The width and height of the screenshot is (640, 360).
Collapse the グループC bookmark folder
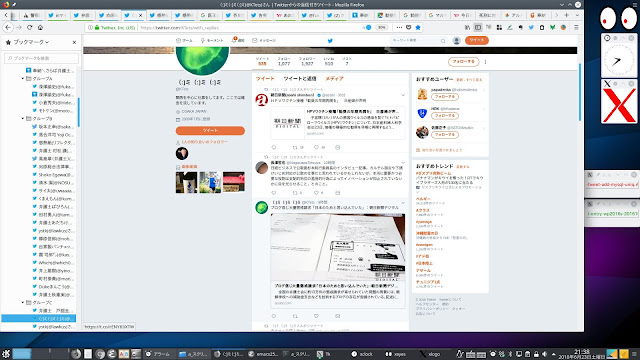click(x=22, y=302)
